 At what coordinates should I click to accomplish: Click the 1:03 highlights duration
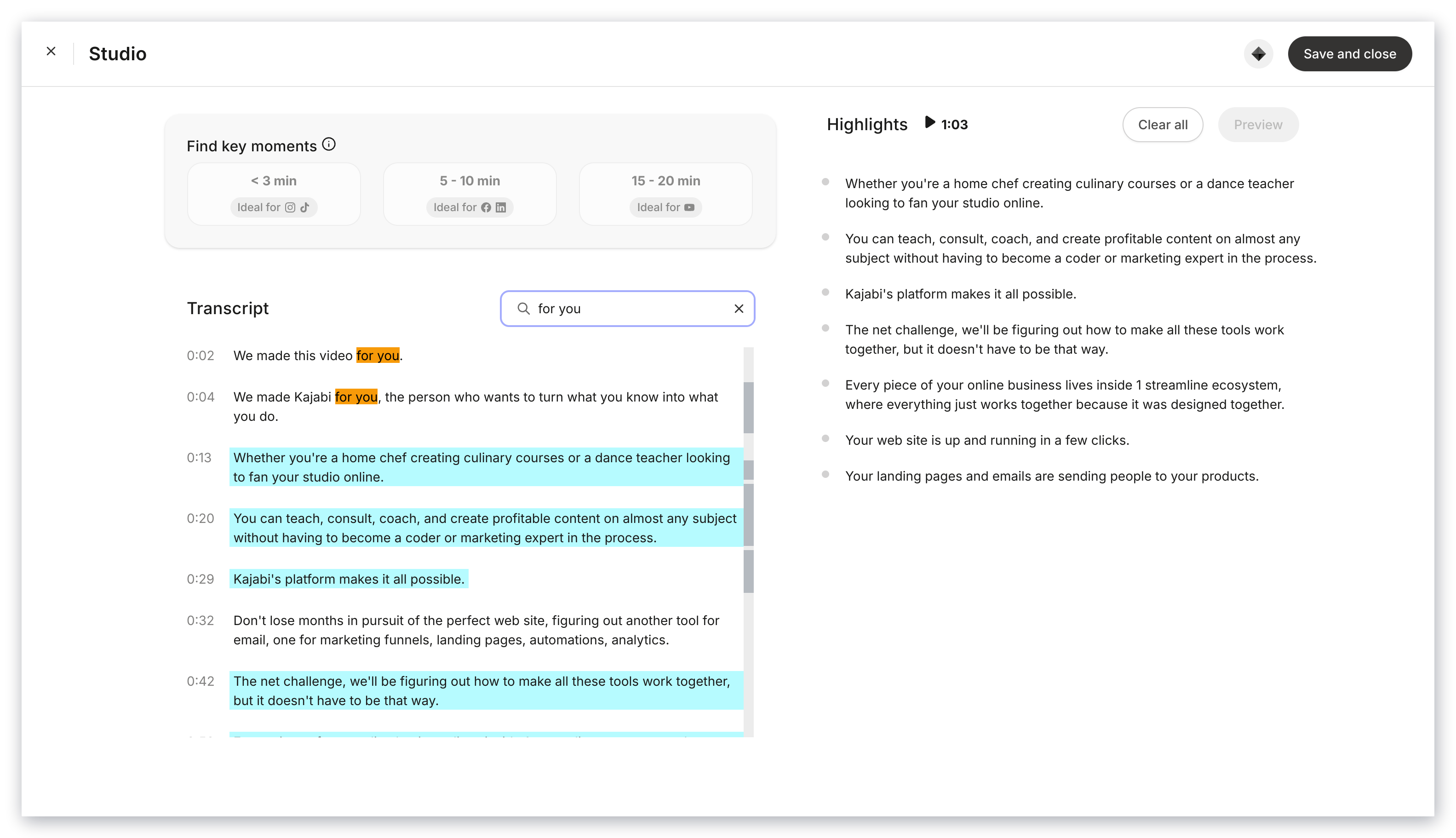click(x=954, y=125)
